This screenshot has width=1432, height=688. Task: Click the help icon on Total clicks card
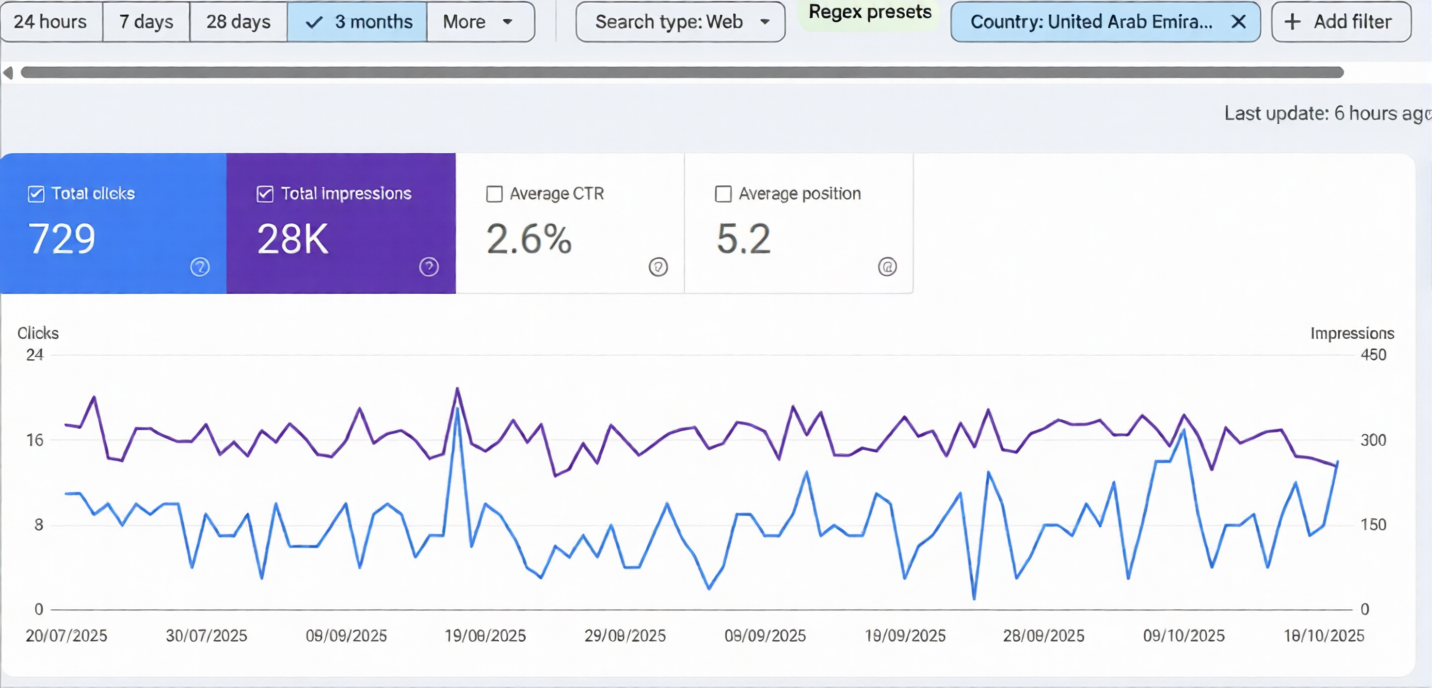click(200, 267)
